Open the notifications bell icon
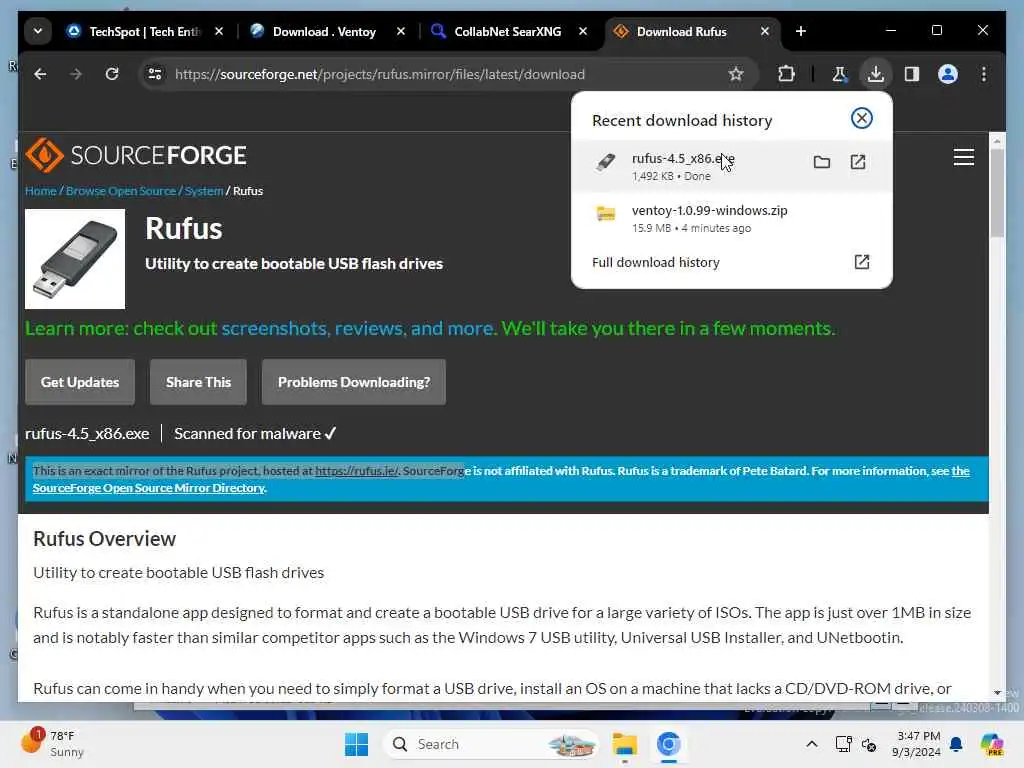Screen dimensions: 1024x768 pyautogui.click(x=956, y=744)
